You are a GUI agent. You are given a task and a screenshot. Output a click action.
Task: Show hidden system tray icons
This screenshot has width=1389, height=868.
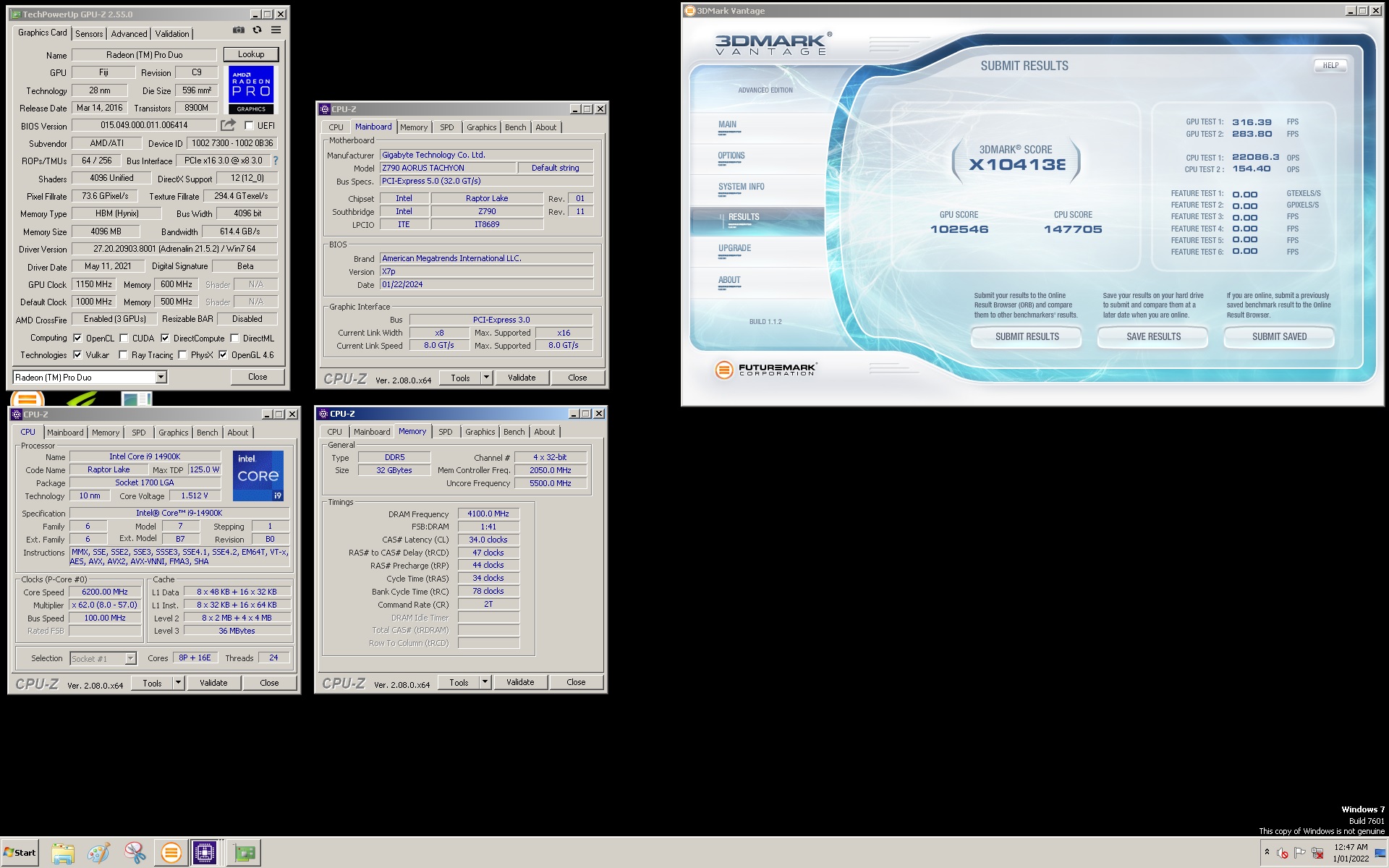pyautogui.click(x=1267, y=852)
